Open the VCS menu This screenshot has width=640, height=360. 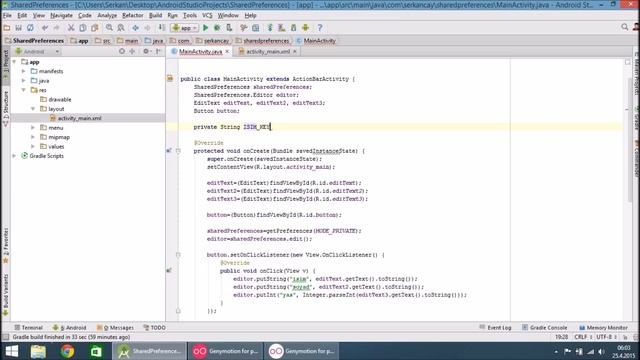207,16
